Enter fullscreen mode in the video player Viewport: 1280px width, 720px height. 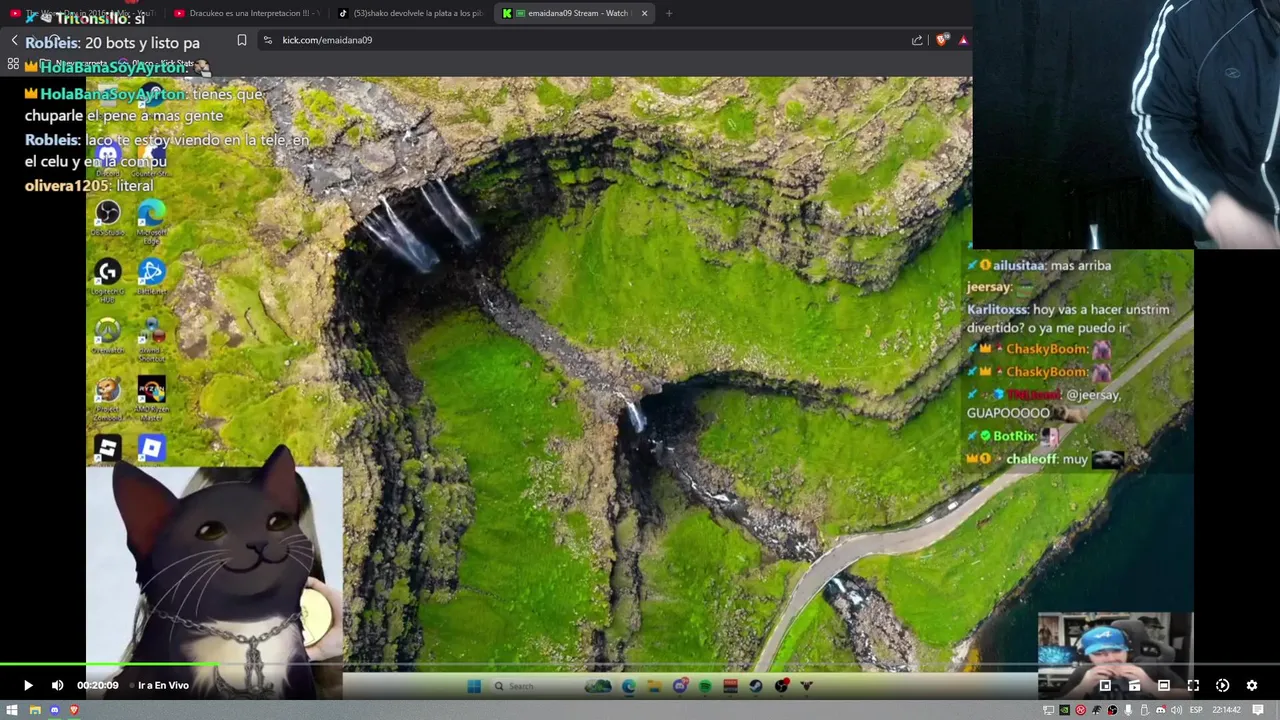pyautogui.click(x=1193, y=685)
